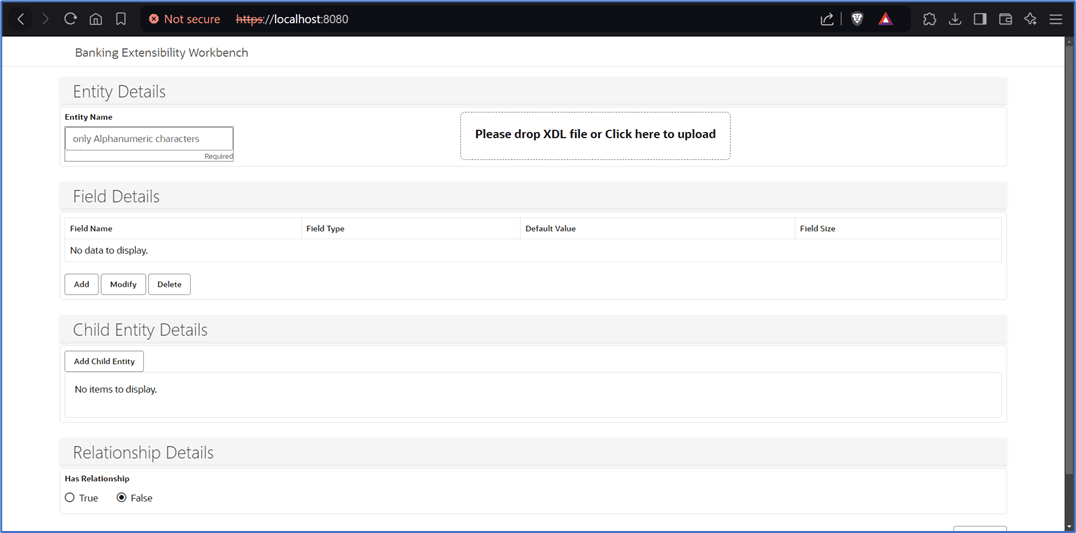This screenshot has height=533, width=1076.
Task: Open the Brave wallet icon
Action: point(1005,19)
